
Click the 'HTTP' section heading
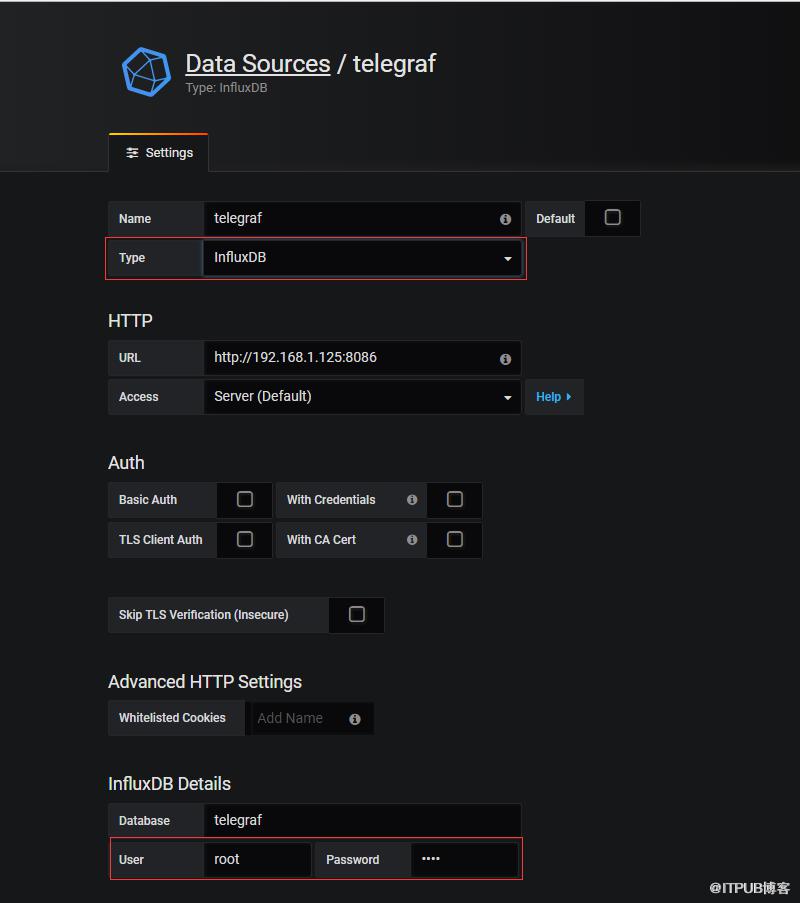(x=130, y=321)
